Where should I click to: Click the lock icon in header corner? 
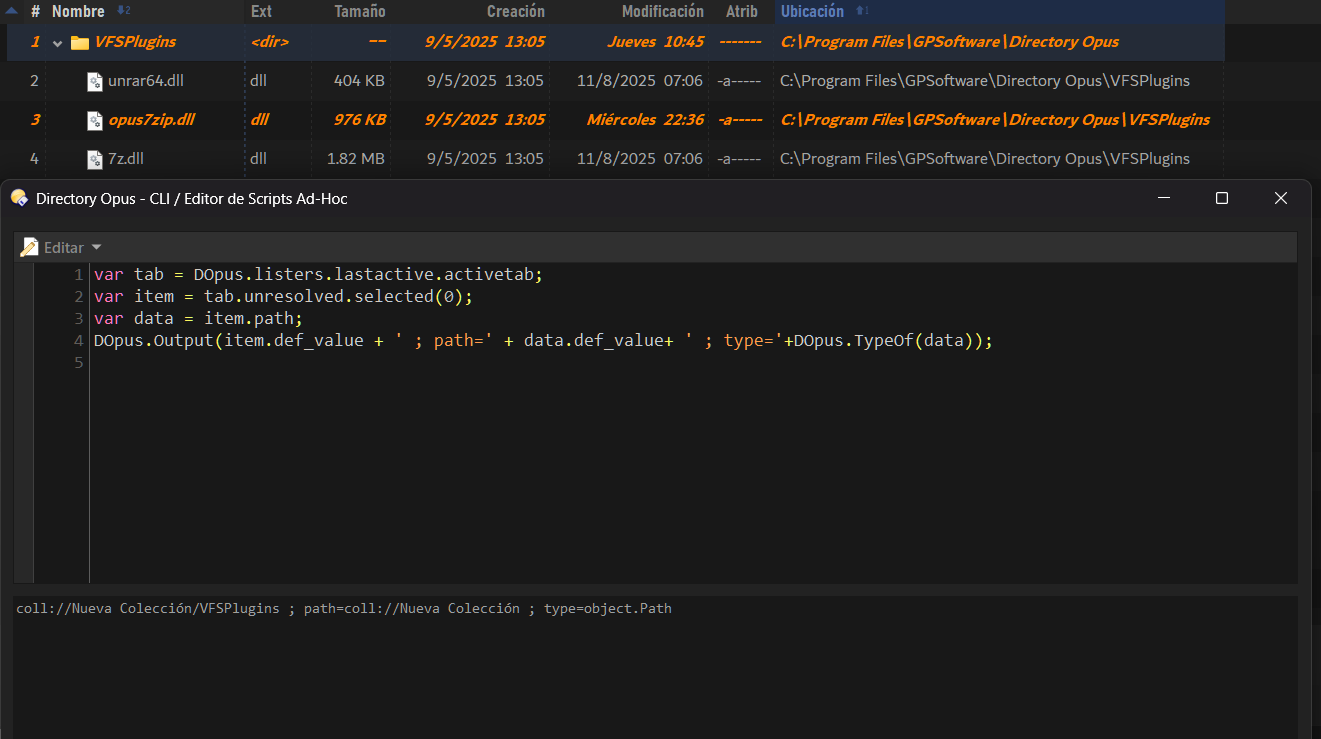point(12,11)
